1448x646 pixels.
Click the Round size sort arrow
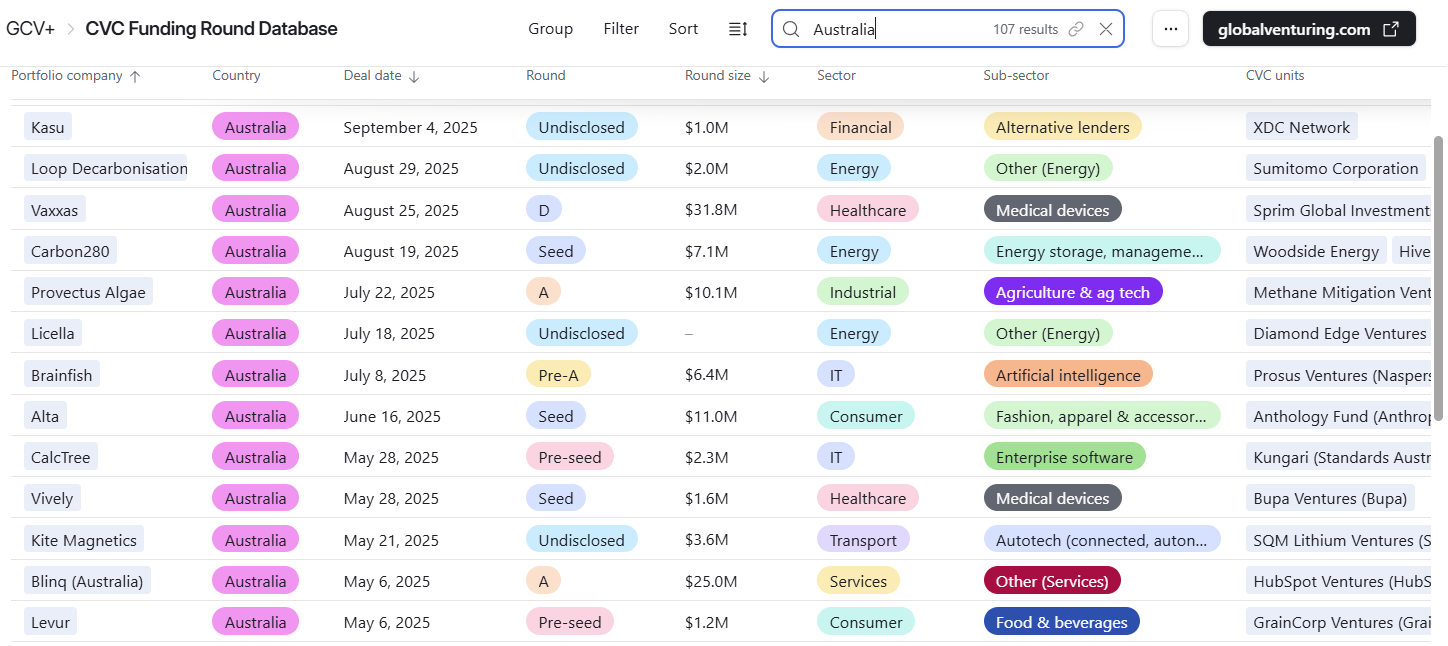(764, 76)
